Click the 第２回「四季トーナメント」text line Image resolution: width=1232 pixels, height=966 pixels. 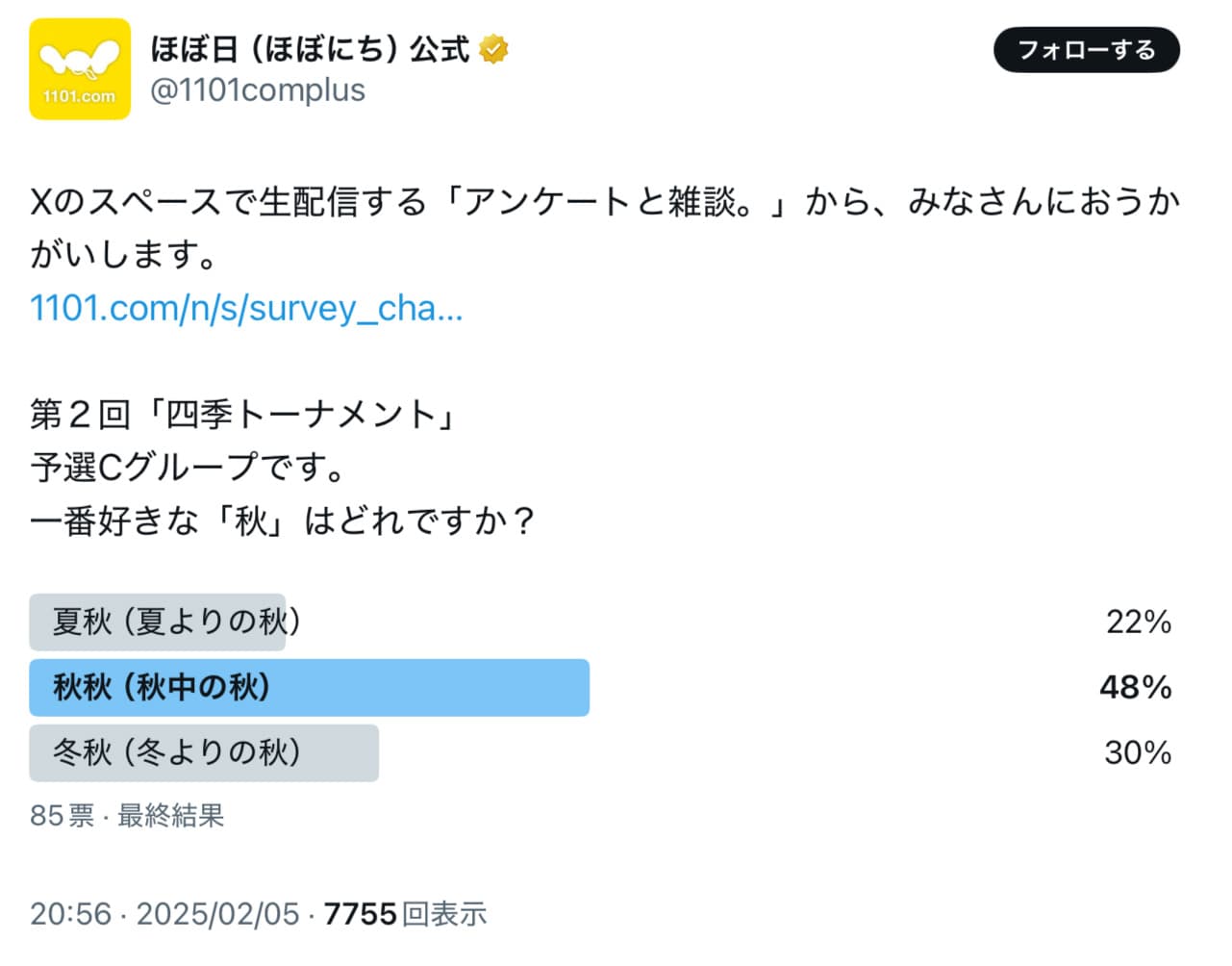click(242, 415)
